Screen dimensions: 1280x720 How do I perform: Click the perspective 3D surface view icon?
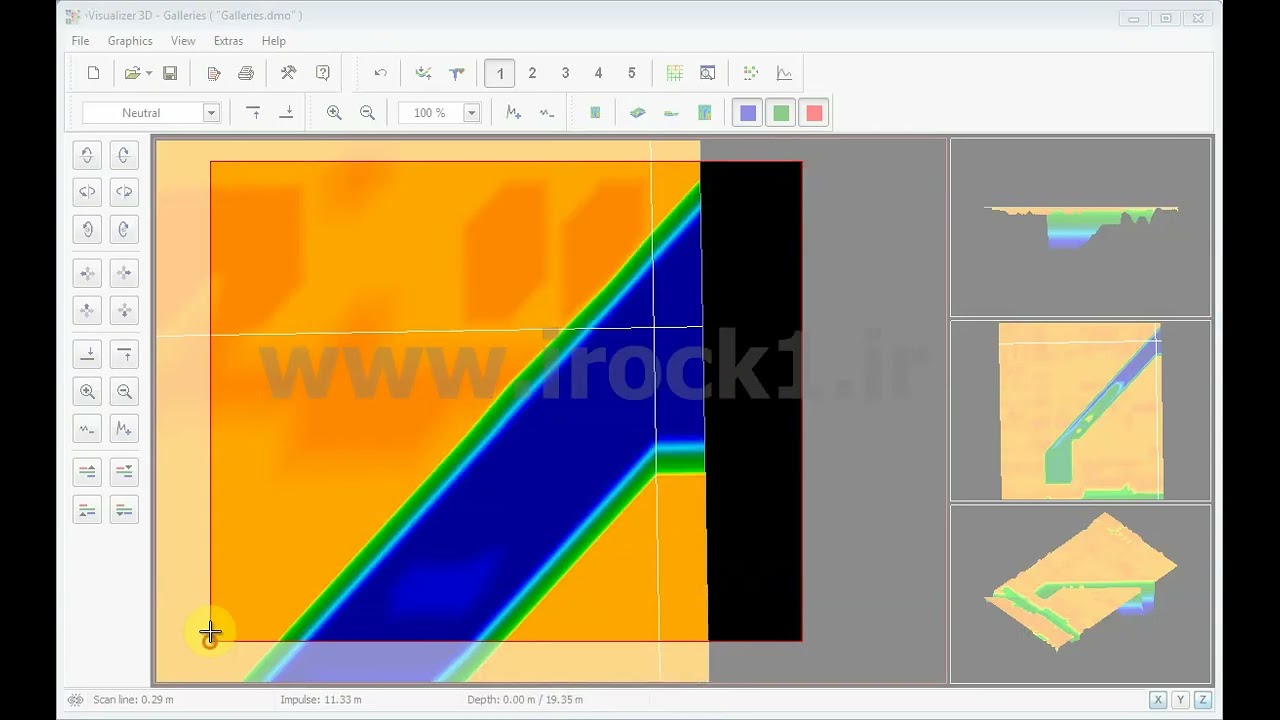point(638,113)
